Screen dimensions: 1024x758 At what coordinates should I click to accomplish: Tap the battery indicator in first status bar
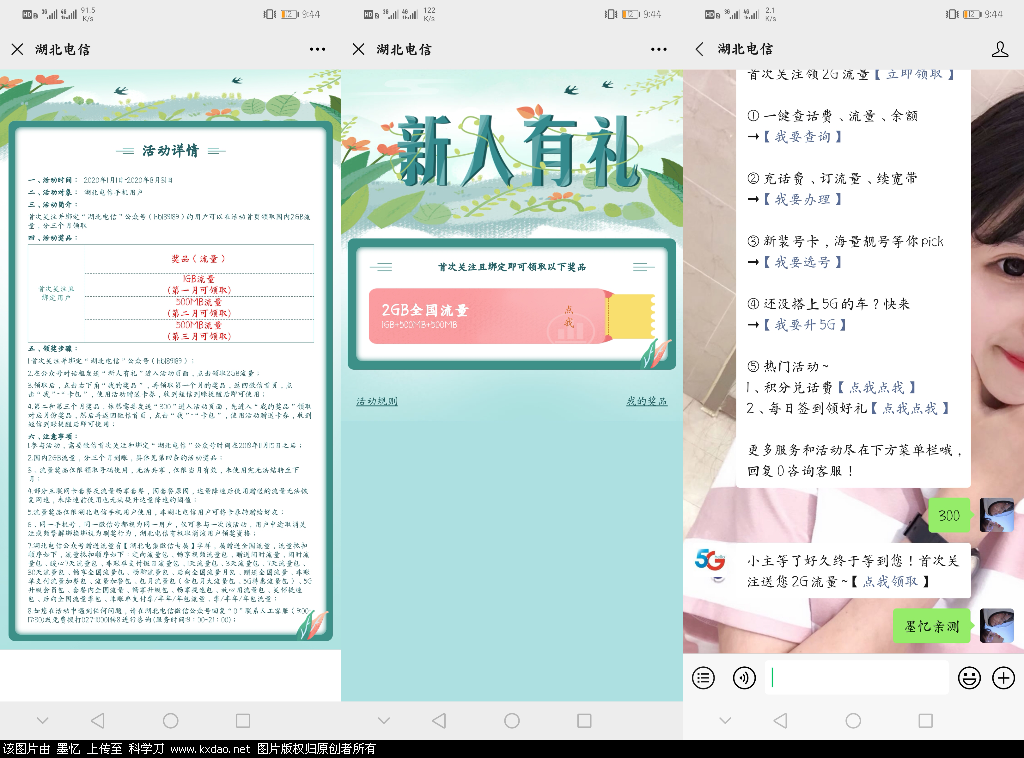289,14
